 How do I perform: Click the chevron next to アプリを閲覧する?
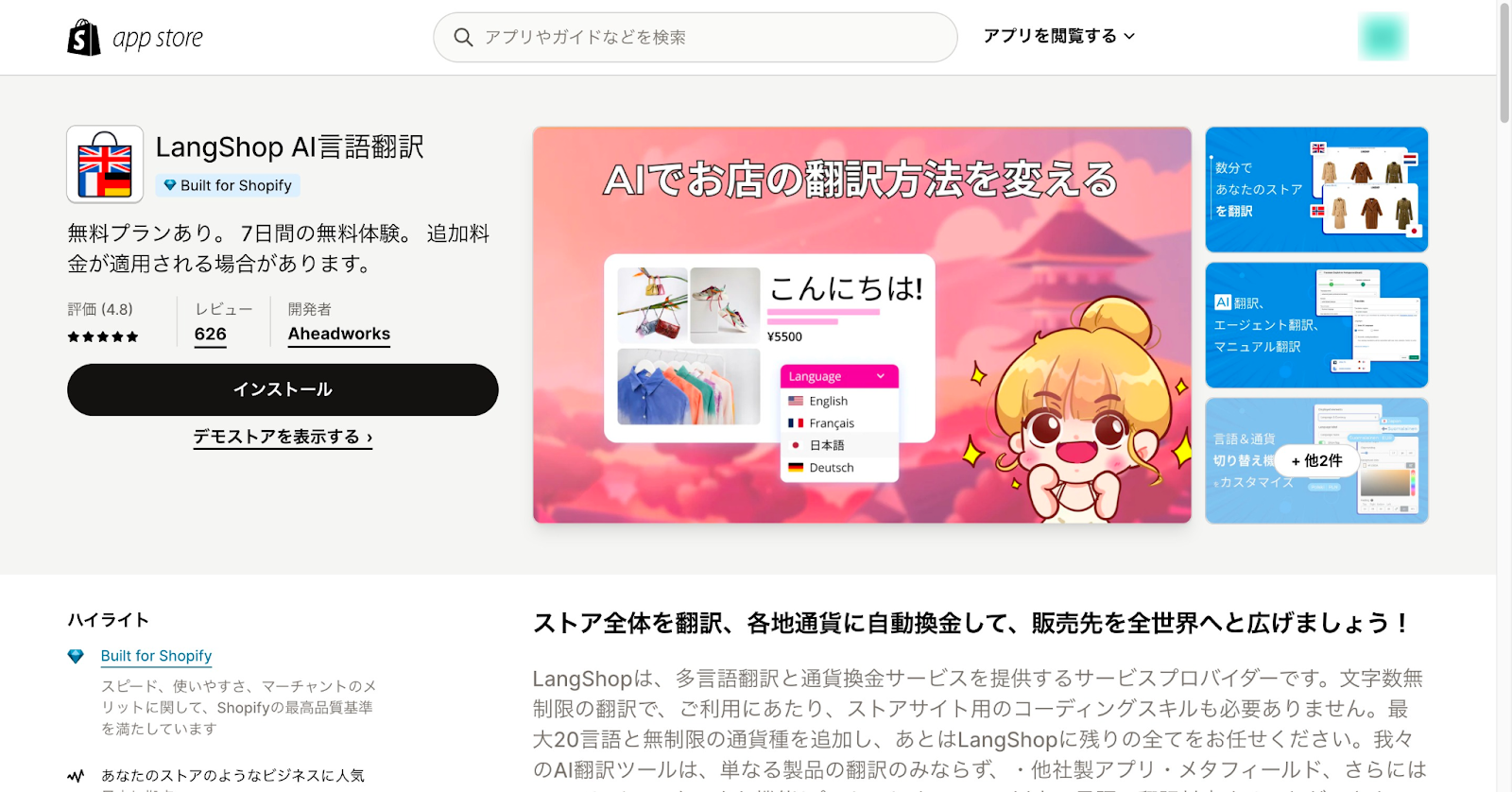(x=1129, y=37)
